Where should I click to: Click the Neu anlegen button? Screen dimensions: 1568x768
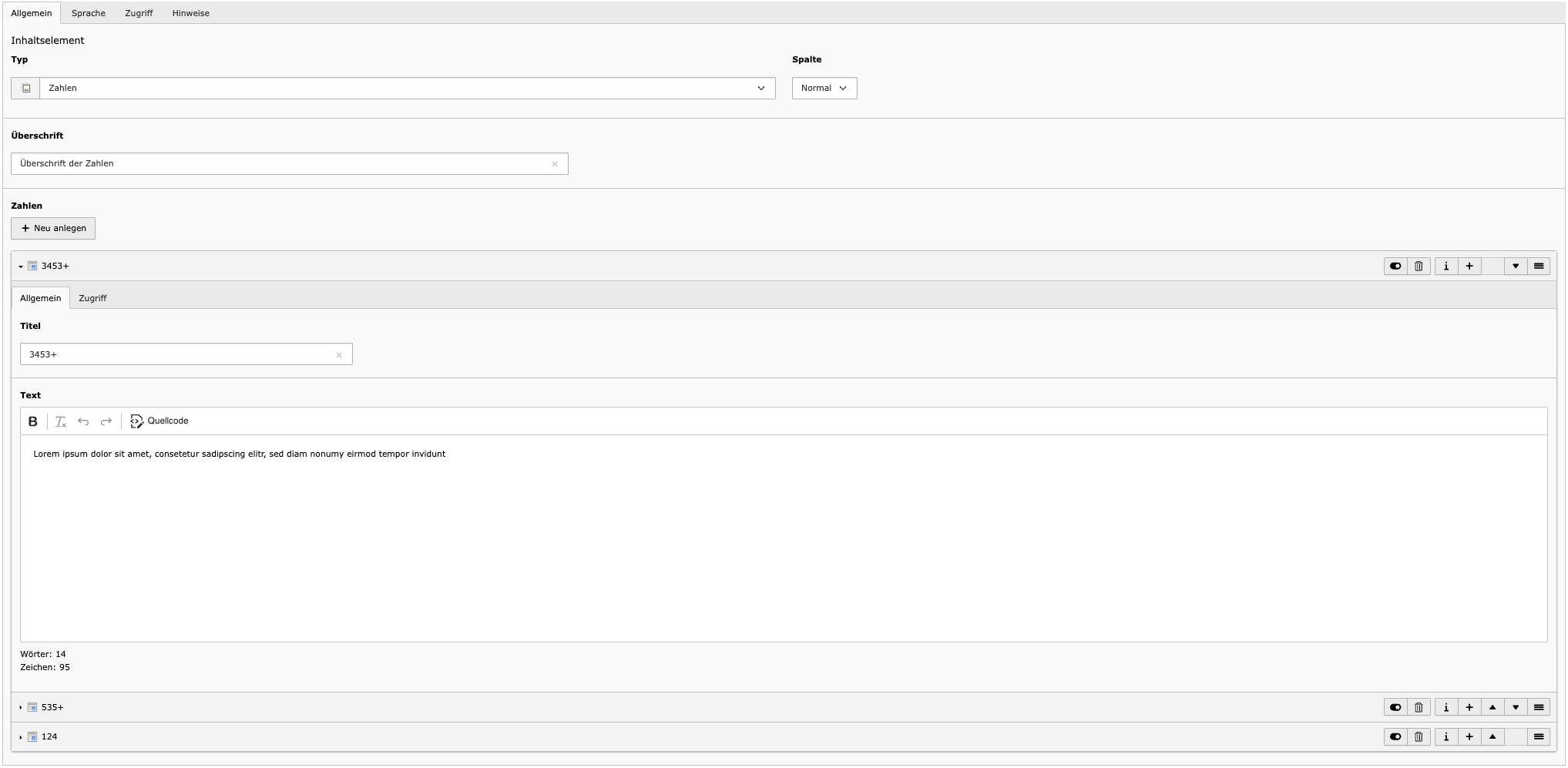coord(53,229)
